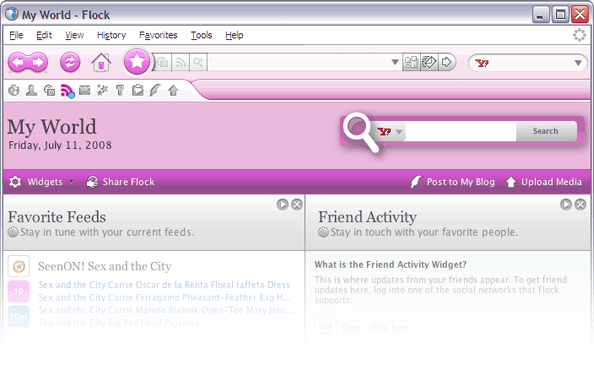Viewport: 594px width, 373px height.
Task: Open the Edit menu
Action: tap(44, 35)
